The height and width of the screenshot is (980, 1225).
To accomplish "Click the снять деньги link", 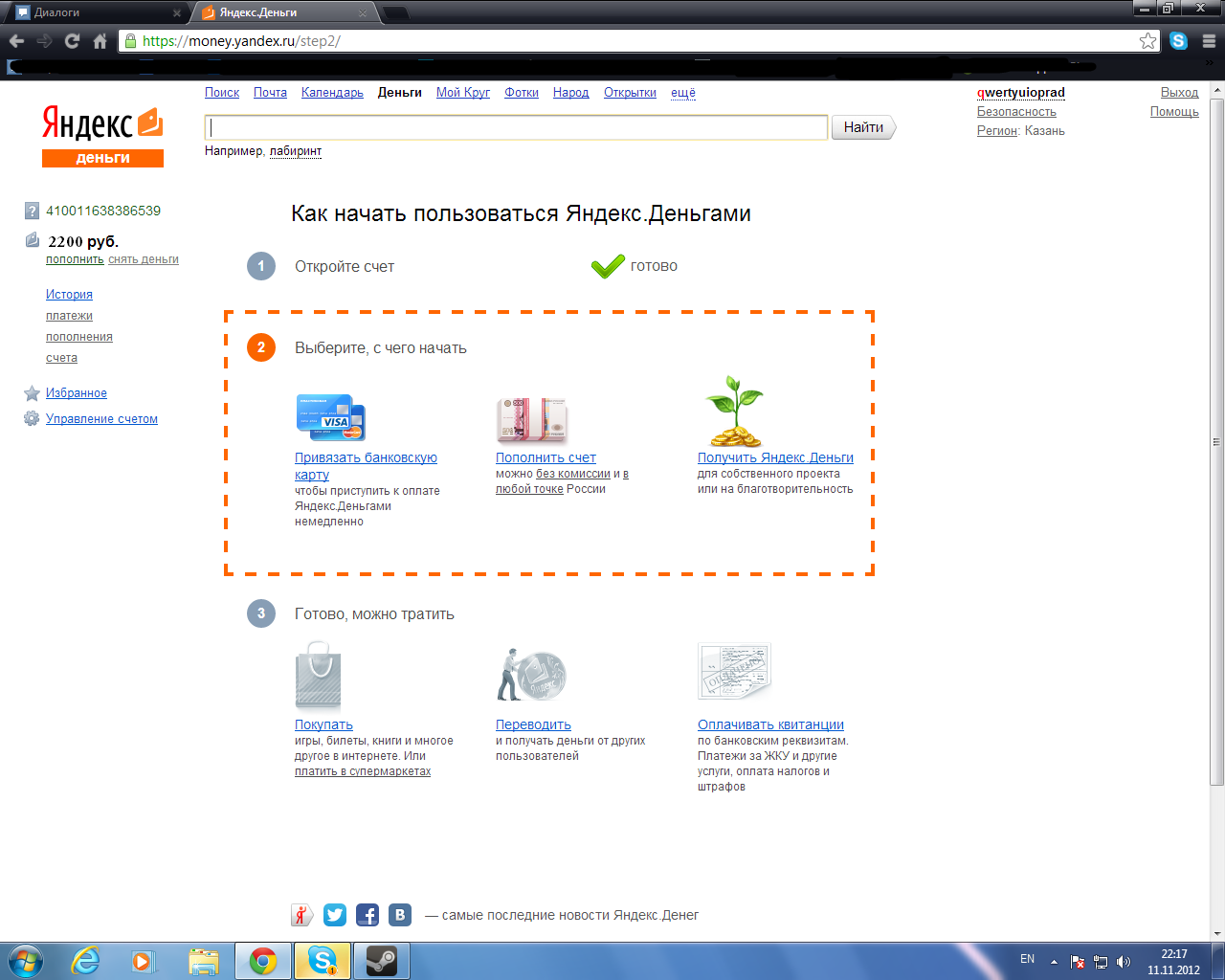I will (x=144, y=259).
